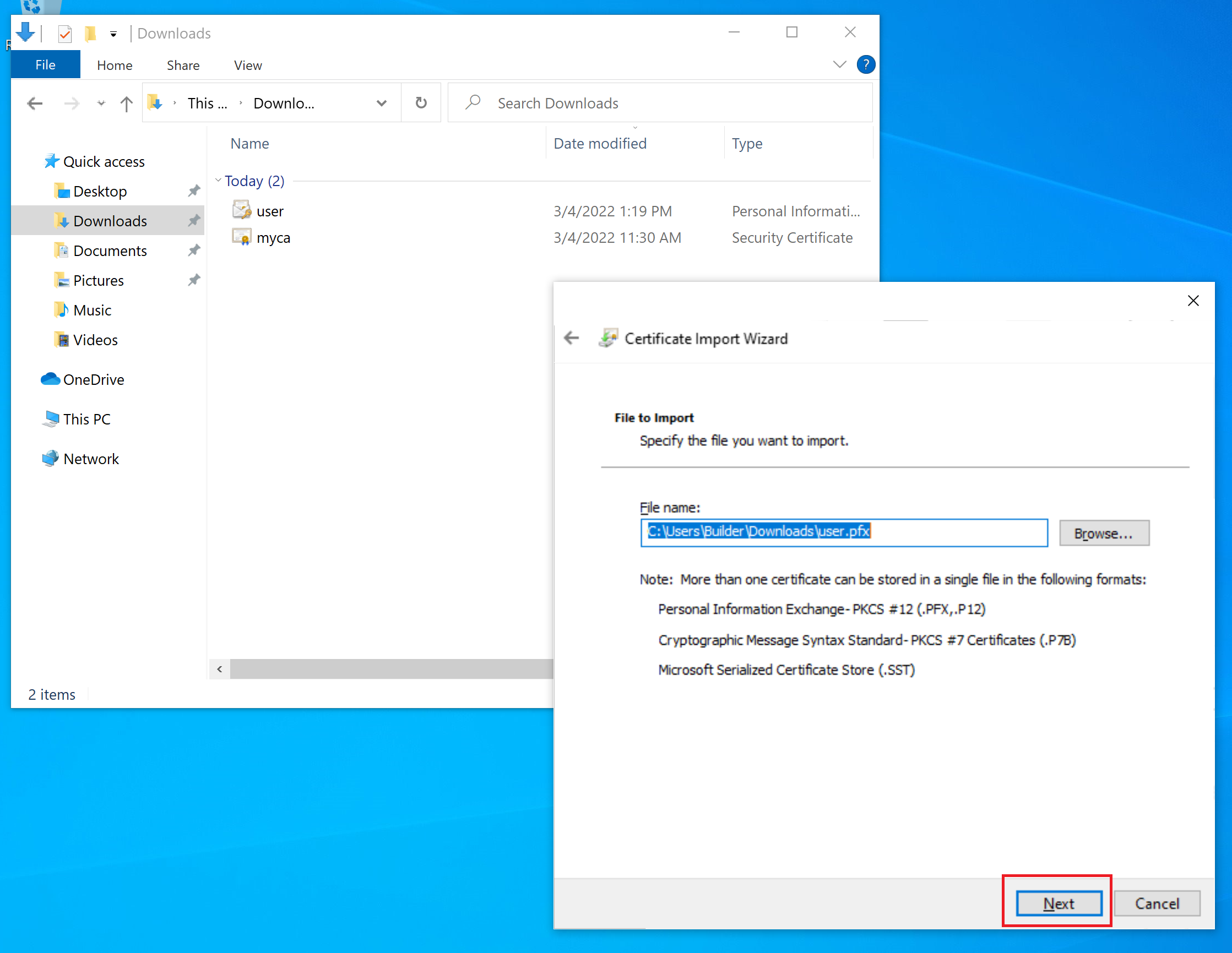Click the Certificate Import Wizard title icon
Image resolution: width=1232 pixels, height=953 pixels.
pyautogui.click(x=608, y=338)
